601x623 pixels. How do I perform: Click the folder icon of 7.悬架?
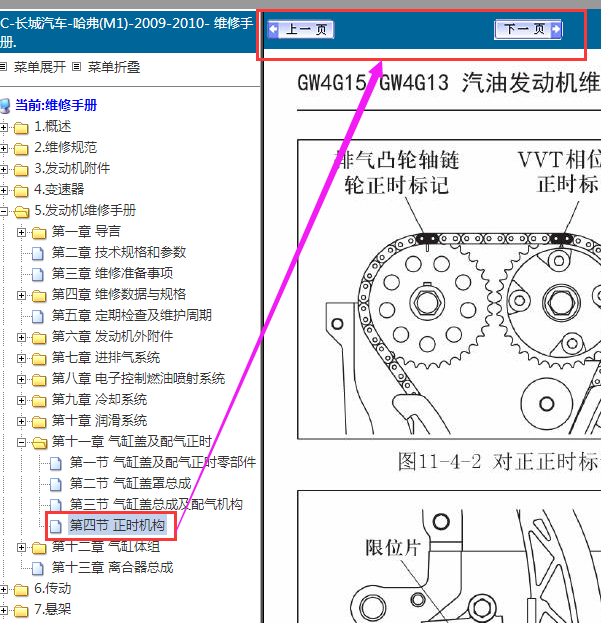[21, 611]
